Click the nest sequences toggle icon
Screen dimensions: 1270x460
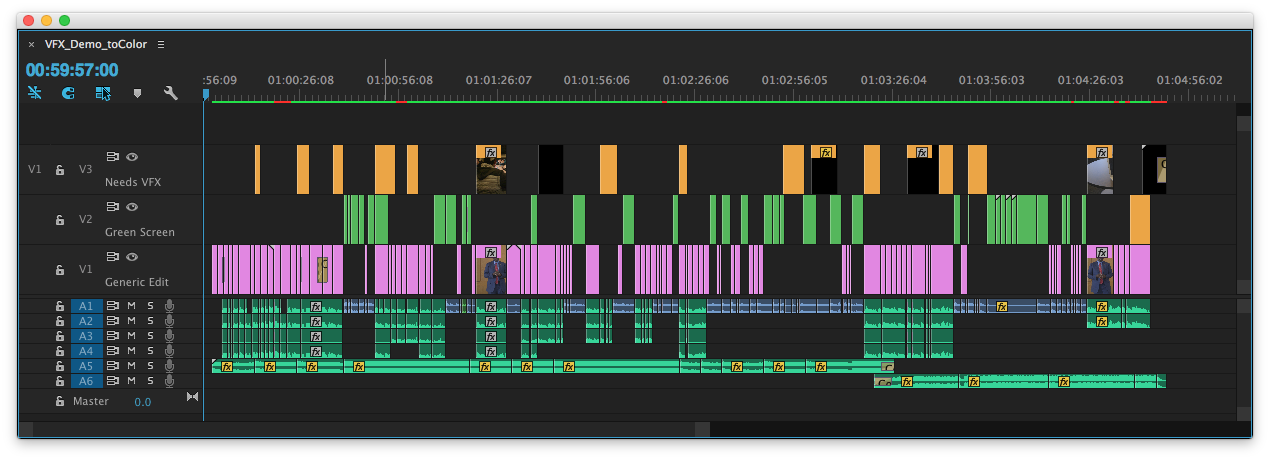[x=35, y=93]
